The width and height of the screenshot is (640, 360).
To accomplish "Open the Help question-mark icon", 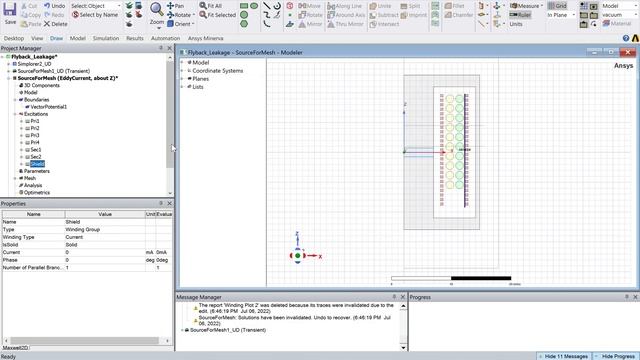I will point(626,38).
